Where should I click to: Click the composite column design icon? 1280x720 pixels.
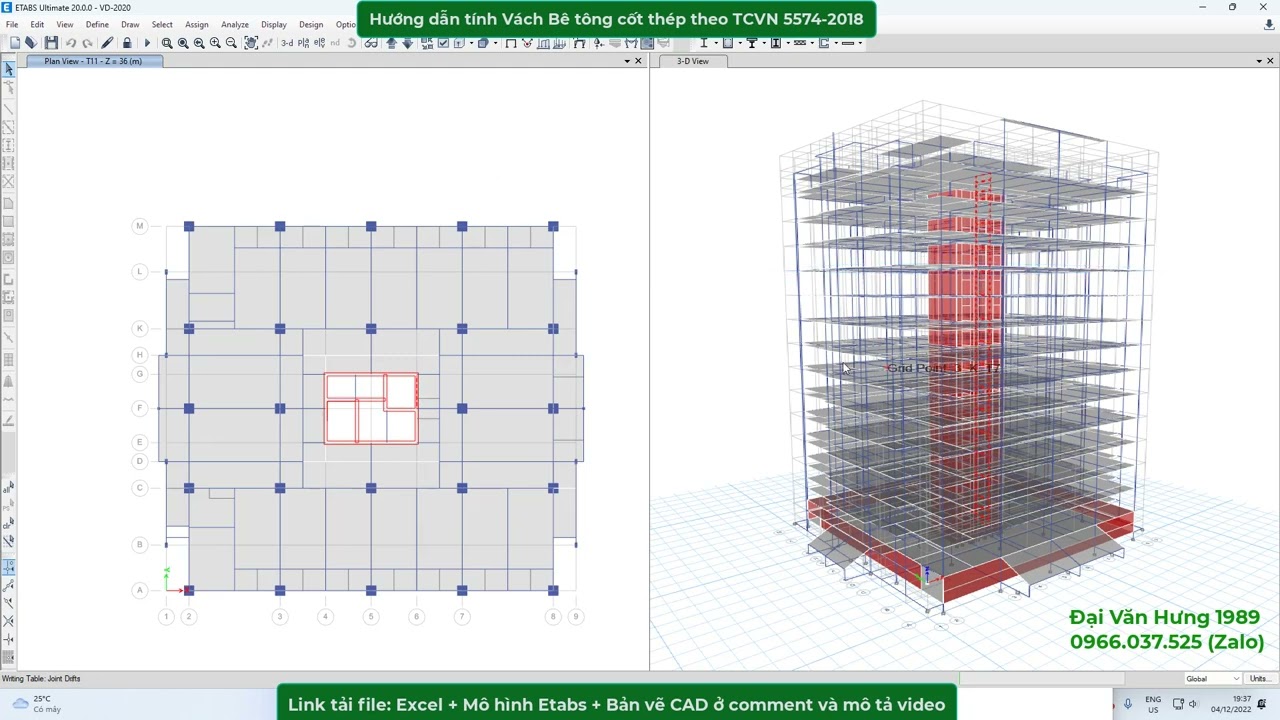(x=776, y=43)
